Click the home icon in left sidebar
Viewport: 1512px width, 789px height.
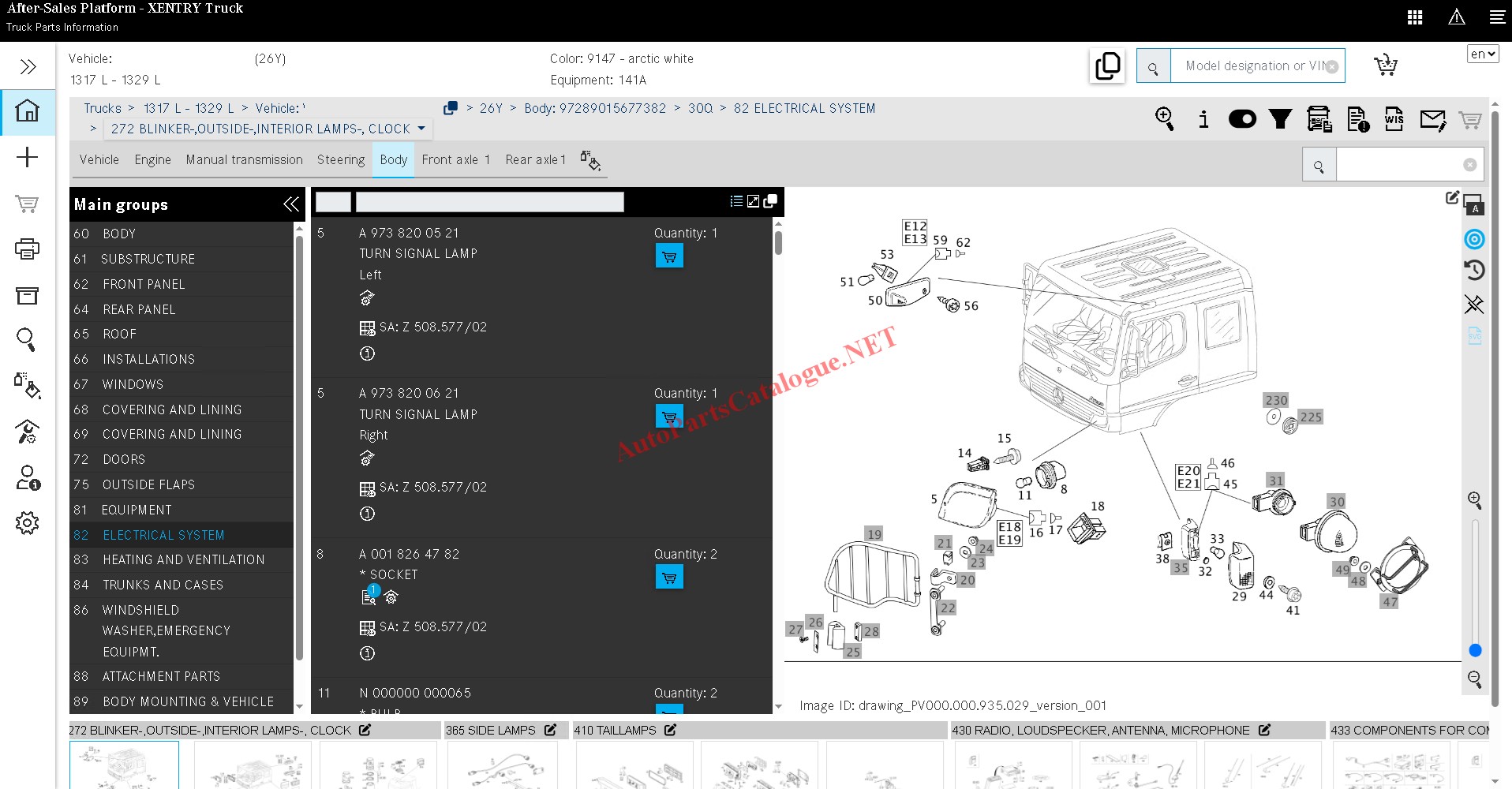pyautogui.click(x=28, y=110)
